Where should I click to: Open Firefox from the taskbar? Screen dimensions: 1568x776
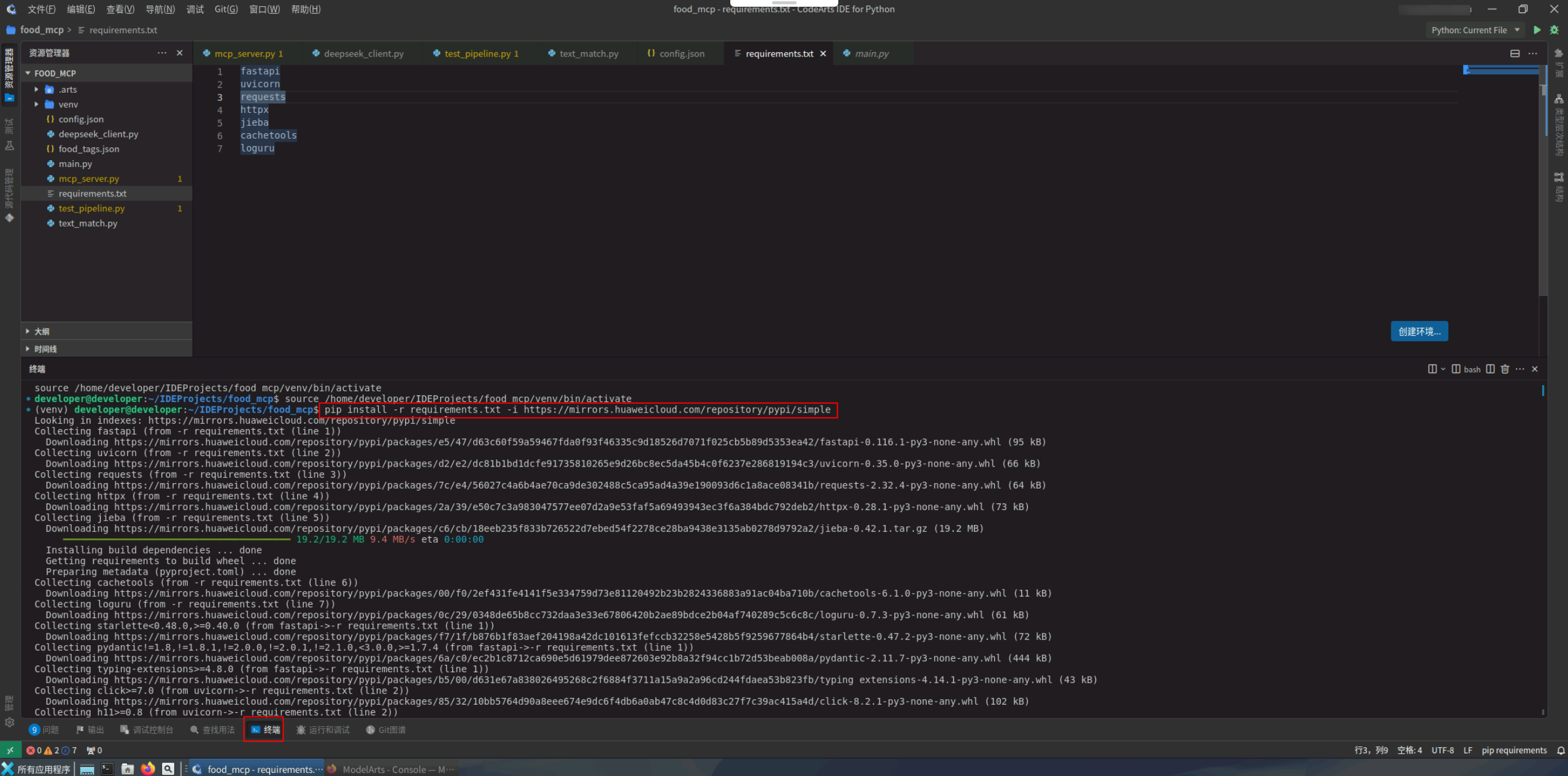pyautogui.click(x=148, y=769)
